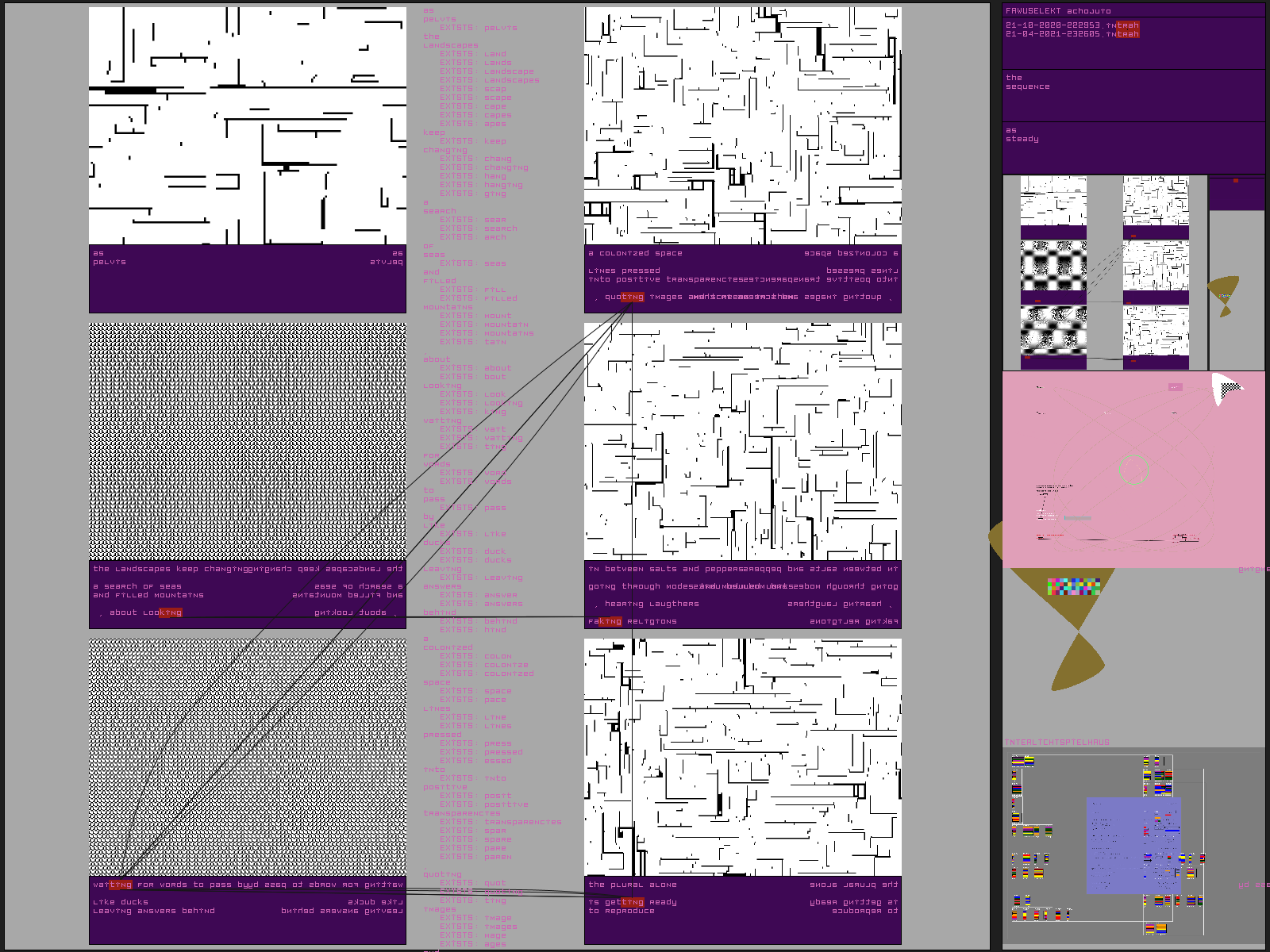1270x952 pixels.
Task: Click the highlighted 'king' in 'about looking'
Action: coord(171,612)
